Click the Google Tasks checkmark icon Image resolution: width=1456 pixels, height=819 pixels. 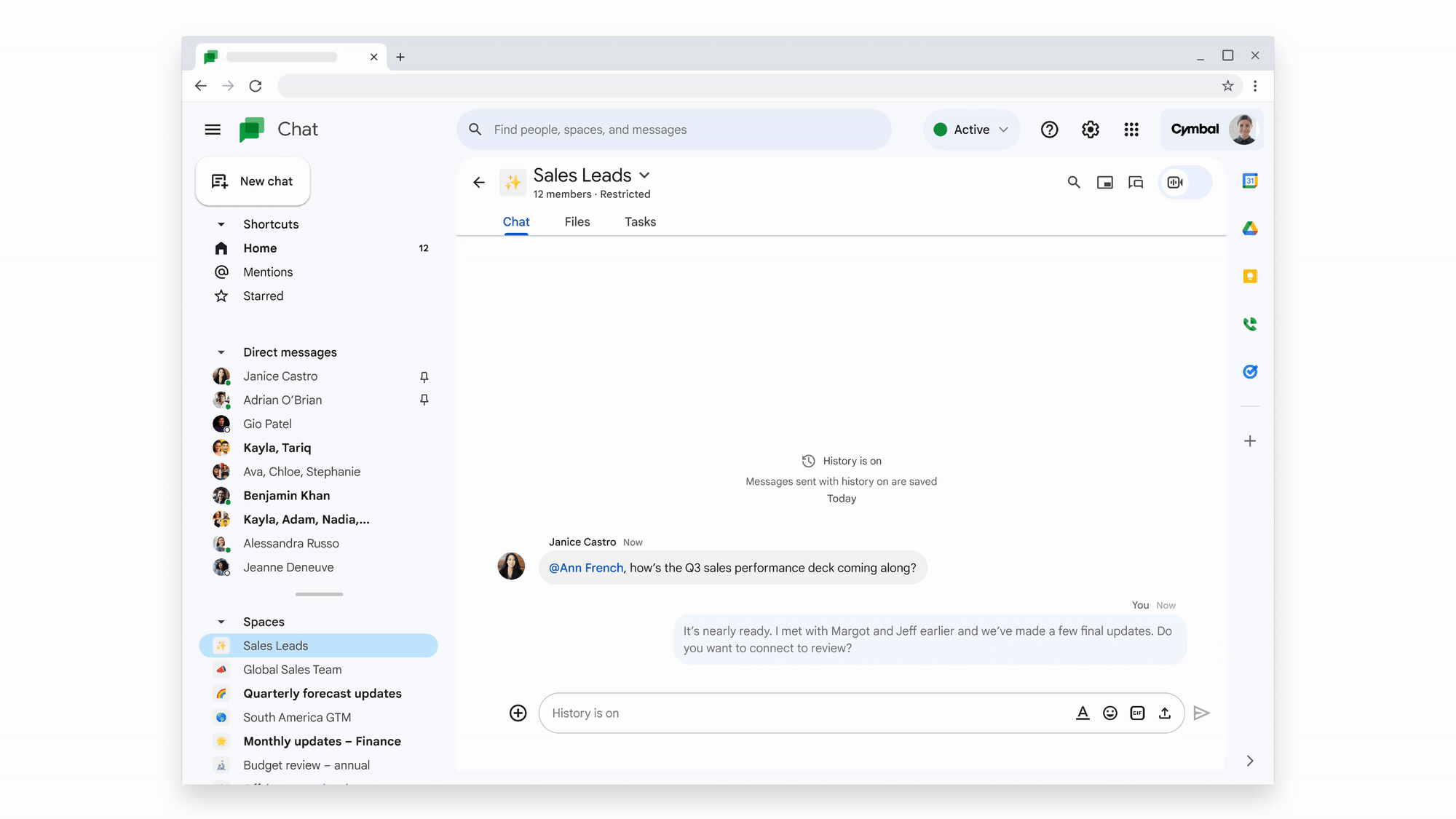coord(1250,372)
